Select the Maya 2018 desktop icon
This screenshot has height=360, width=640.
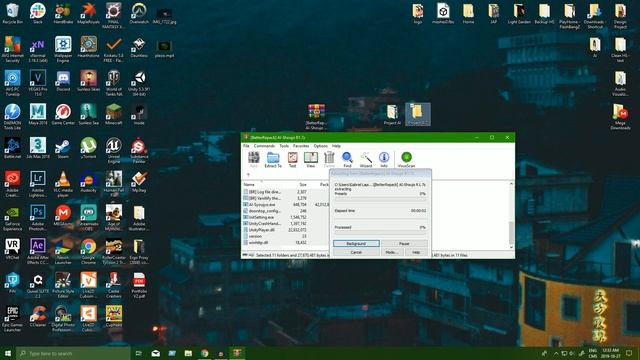pos(38,114)
